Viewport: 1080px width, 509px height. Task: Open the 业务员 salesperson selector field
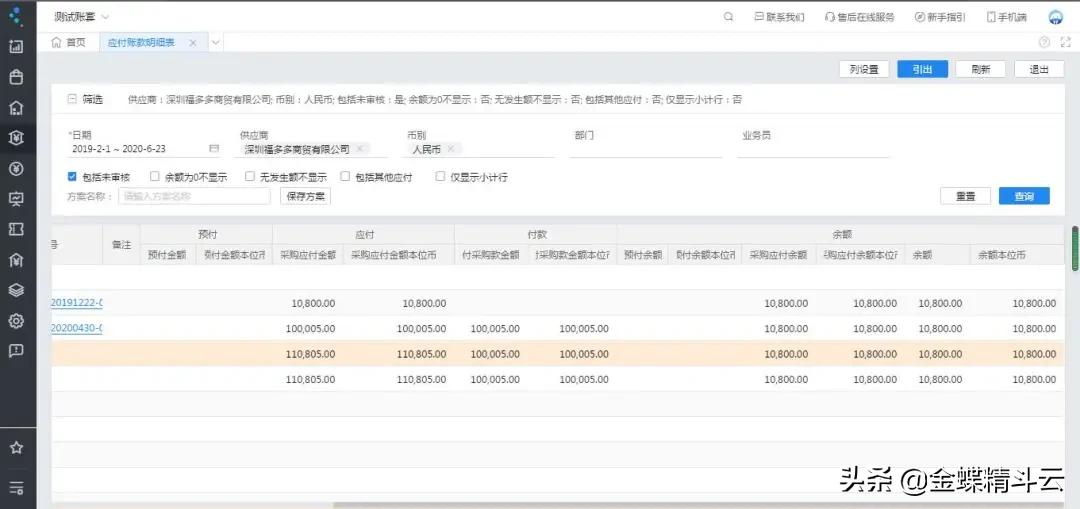(813, 149)
